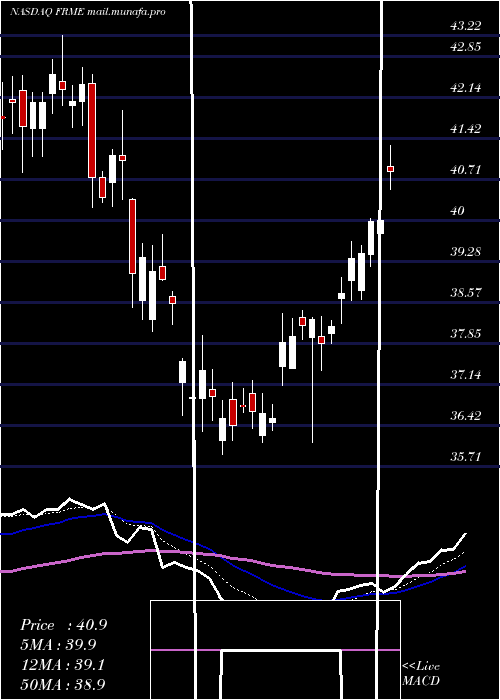The image size is (500, 700).
Task: Click the 5MA : 39.9 value
Action: click(58, 645)
